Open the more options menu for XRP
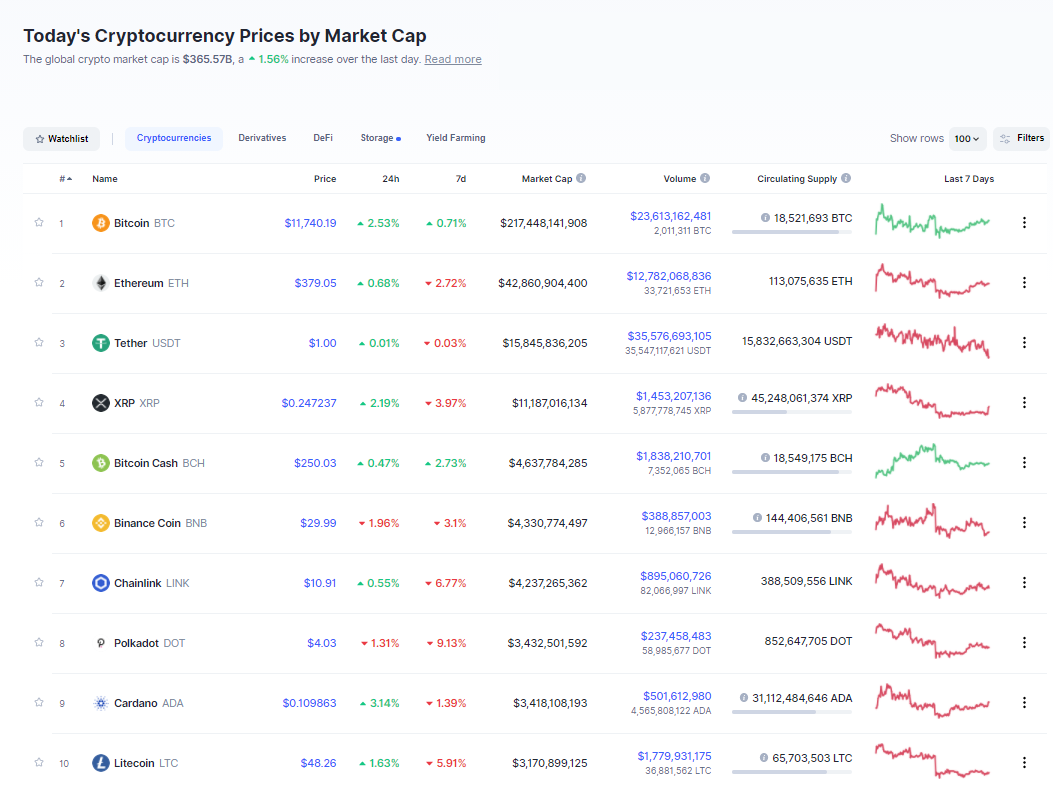The height and width of the screenshot is (787, 1053). click(x=1024, y=402)
